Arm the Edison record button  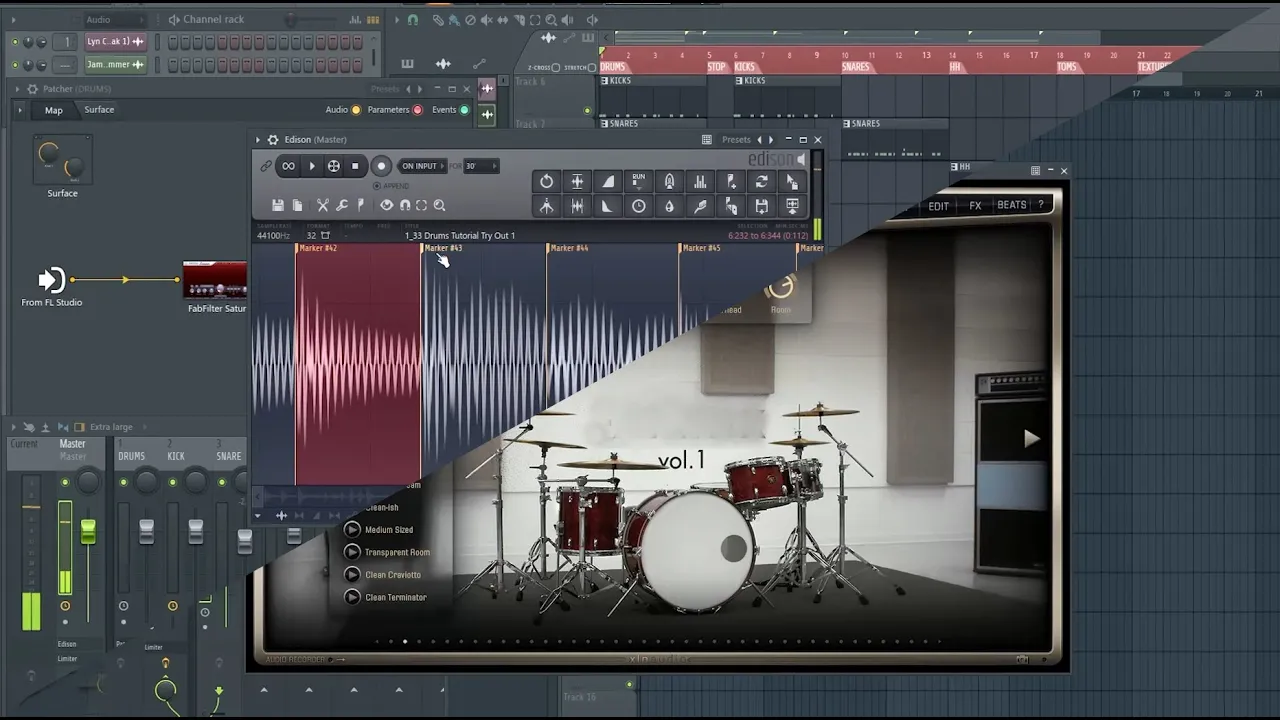point(380,166)
